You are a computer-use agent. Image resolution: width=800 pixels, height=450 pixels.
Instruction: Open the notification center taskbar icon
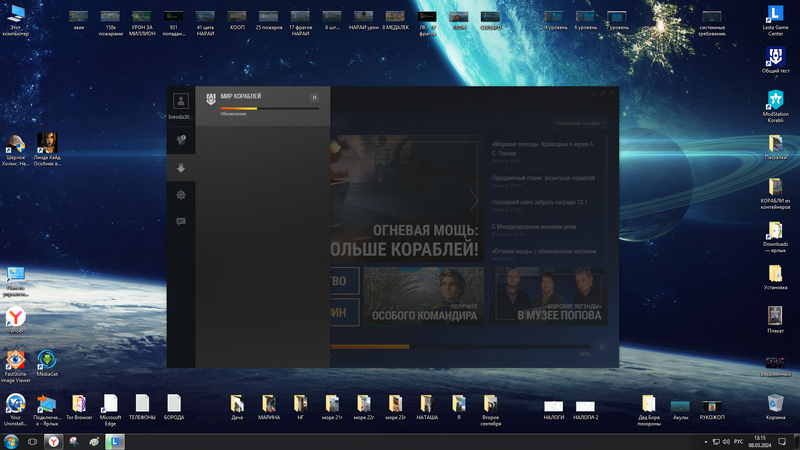click(782, 442)
